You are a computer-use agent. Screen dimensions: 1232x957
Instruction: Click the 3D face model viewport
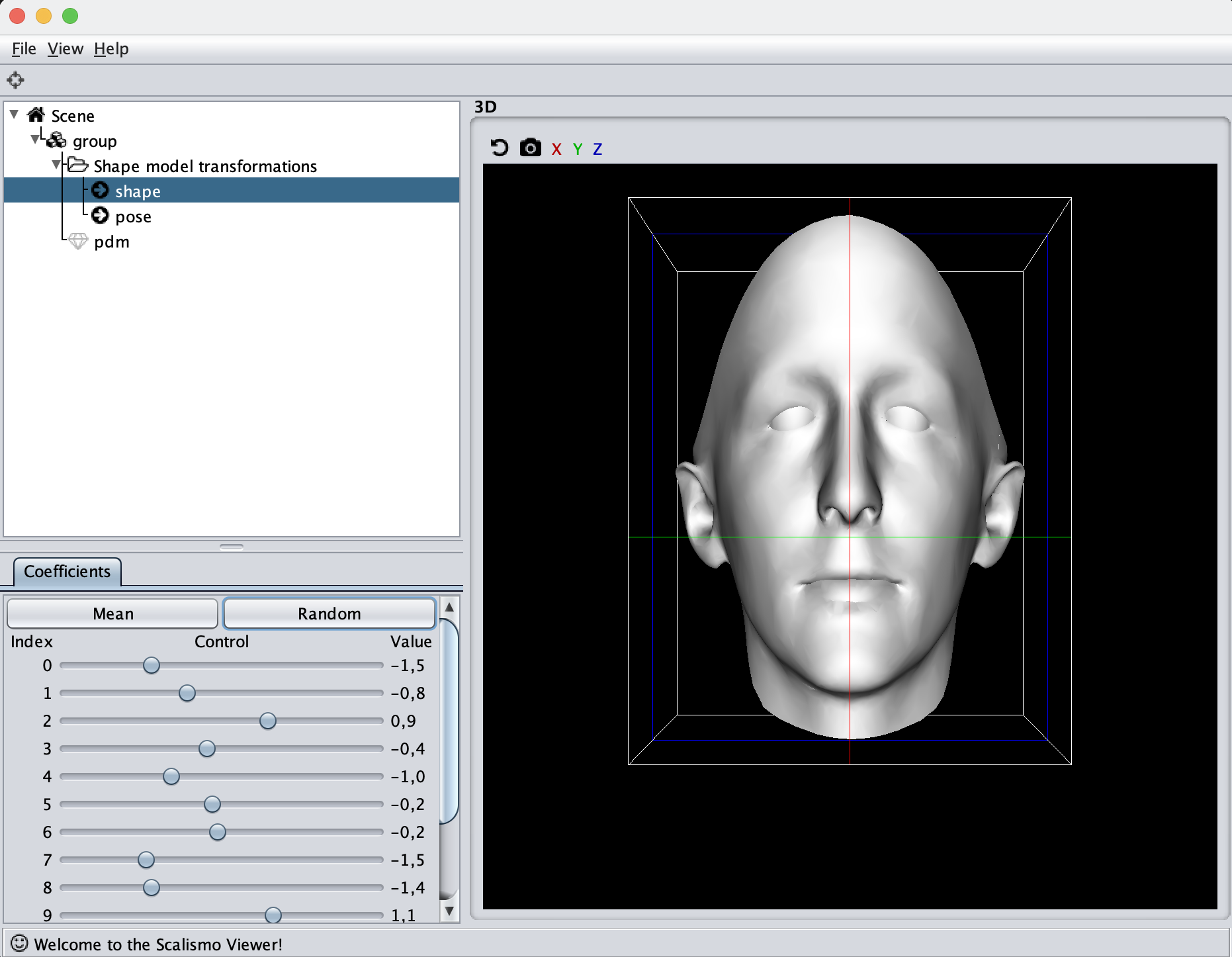(x=850, y=536)
